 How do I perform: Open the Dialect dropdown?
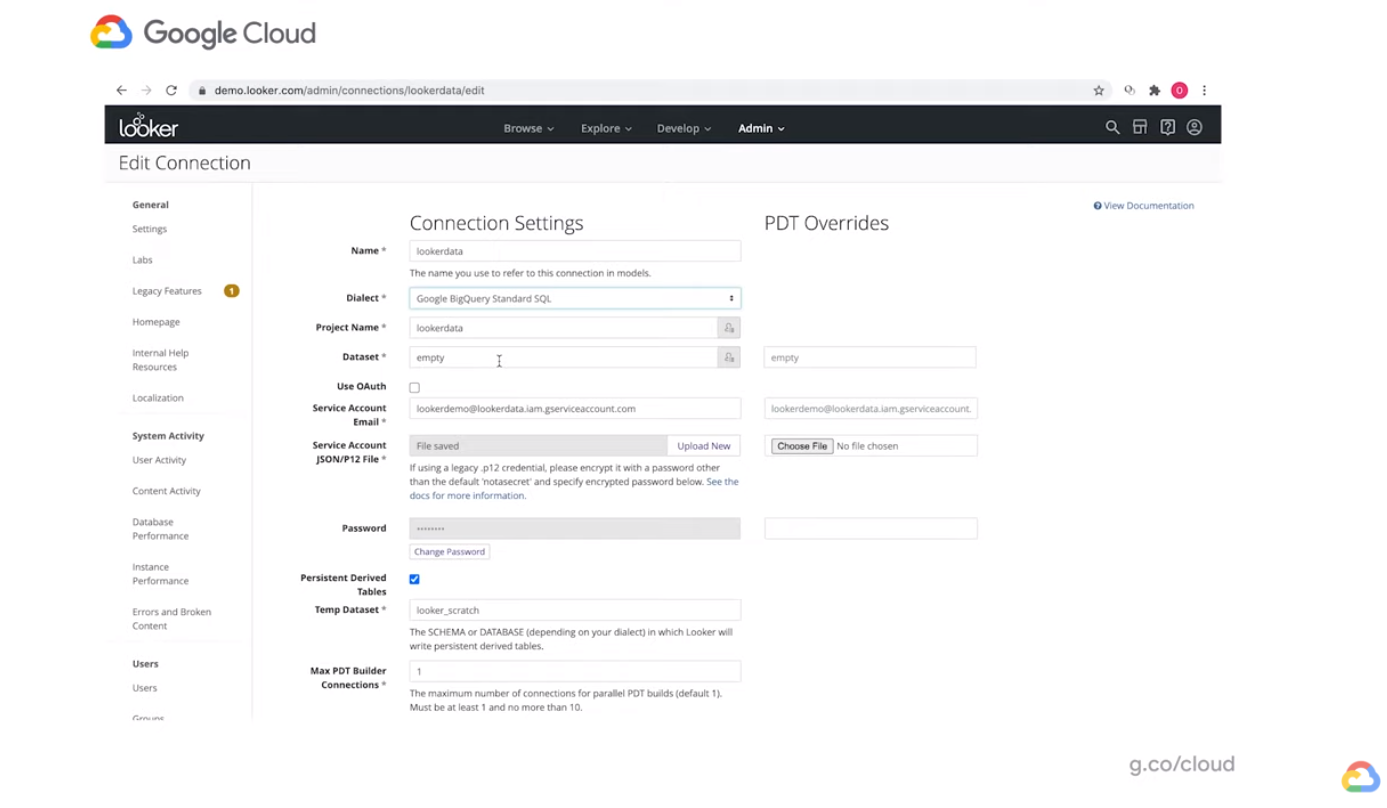[x=574, y=298]
